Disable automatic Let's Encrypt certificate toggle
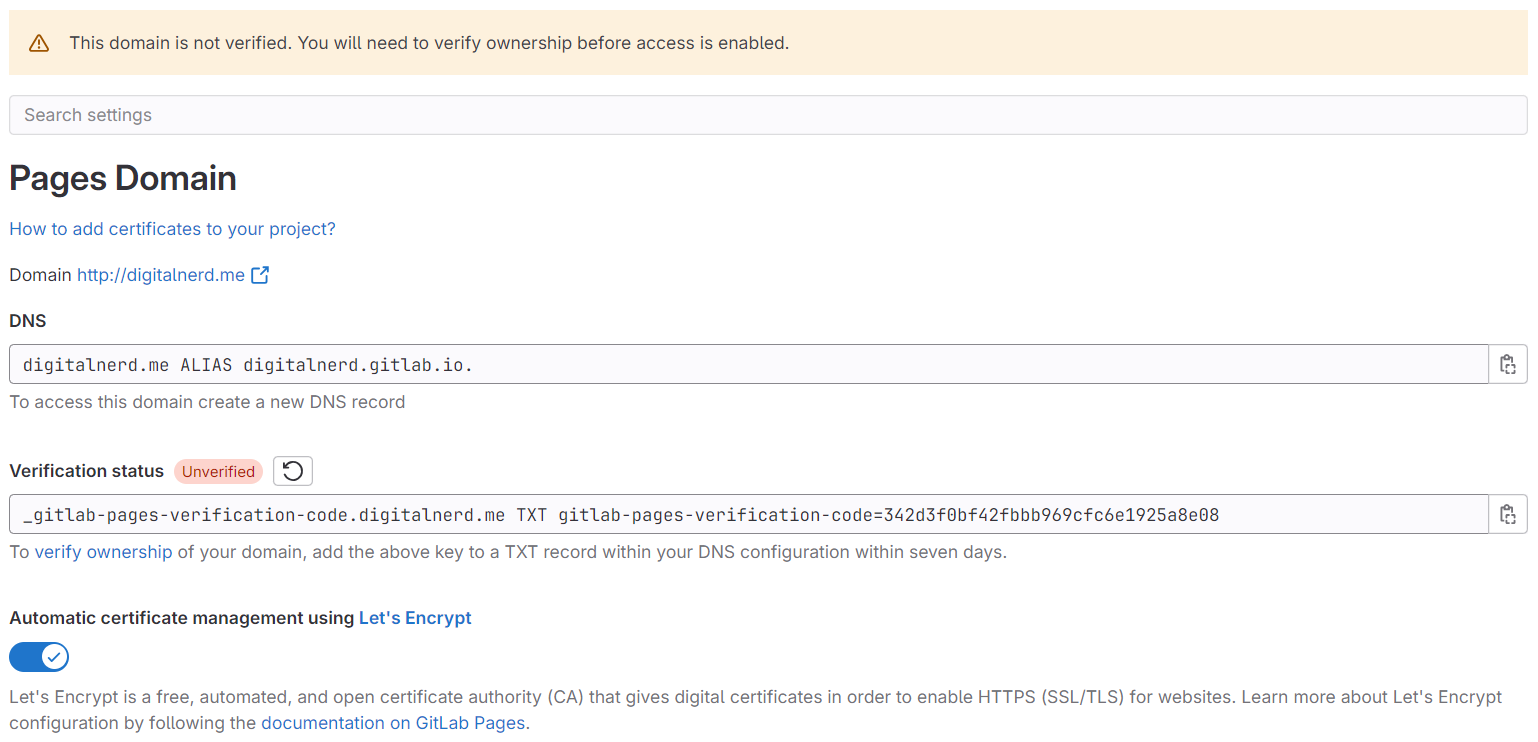Viewport: 1538px width, 742px height. [x=39, y=657]
